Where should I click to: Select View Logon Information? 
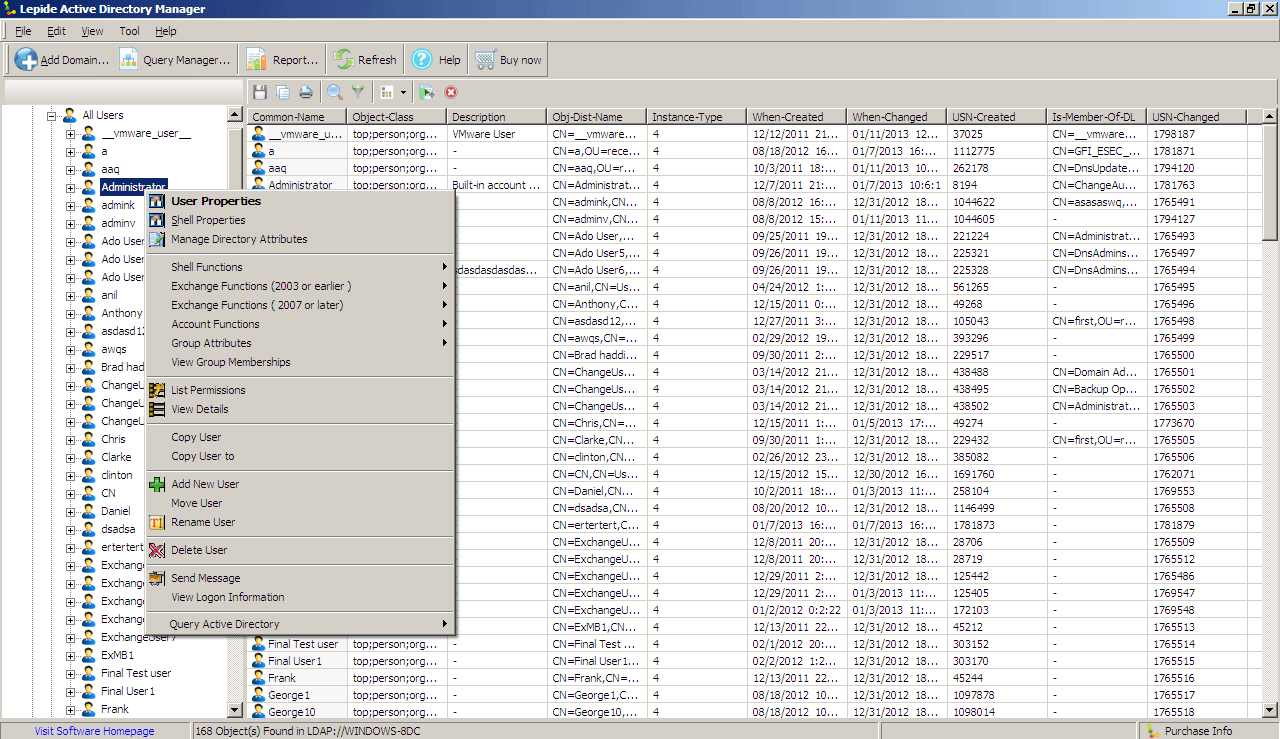299,597
